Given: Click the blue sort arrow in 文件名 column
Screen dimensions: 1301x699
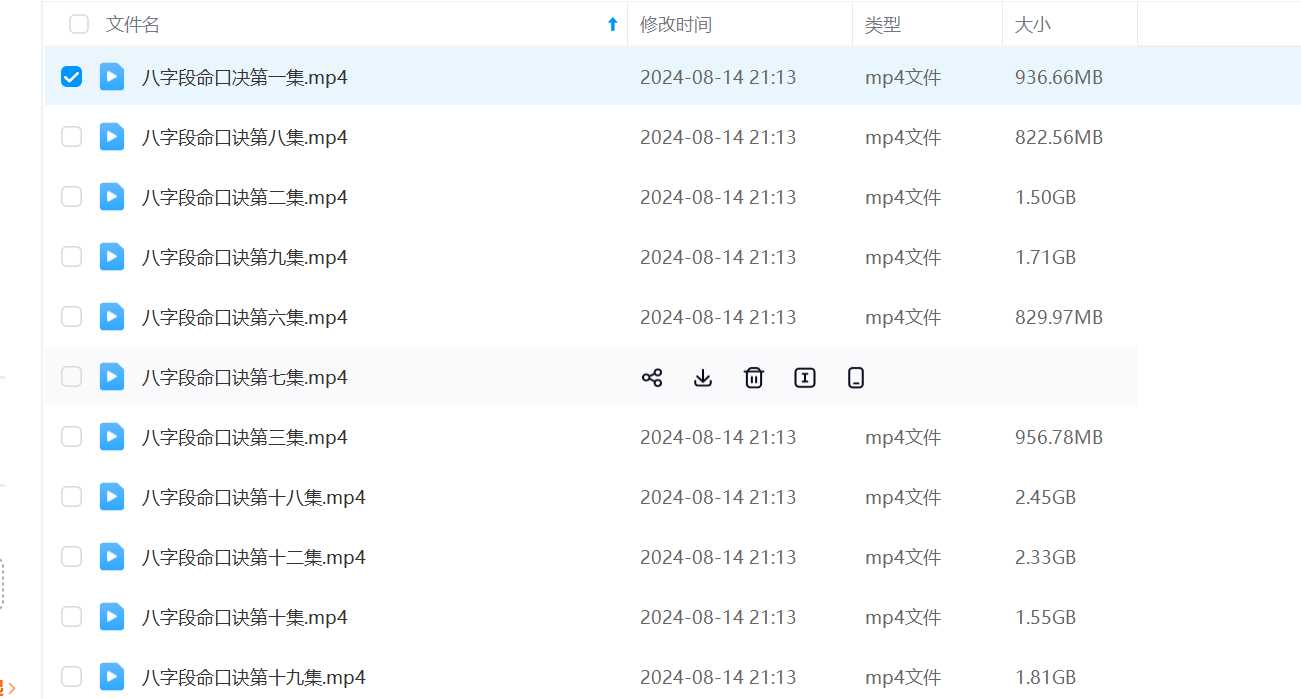Looking at the screenshot, I should (x=613, y=25).
